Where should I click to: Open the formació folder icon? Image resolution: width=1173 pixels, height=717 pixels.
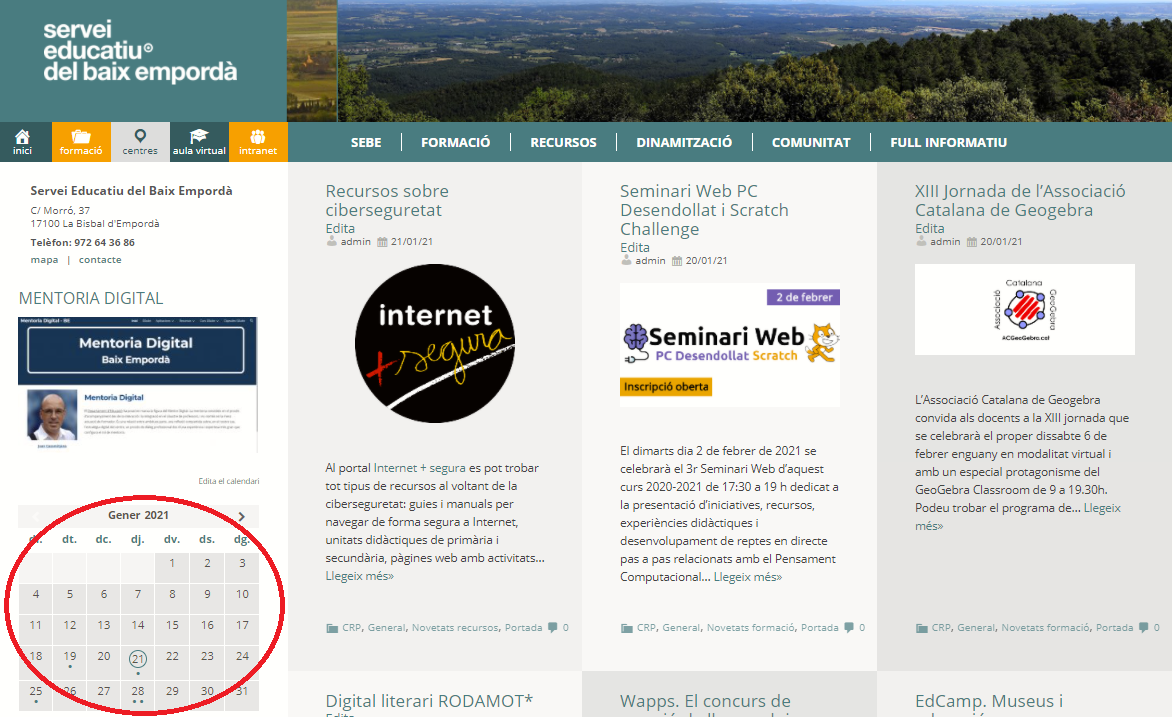81,137
